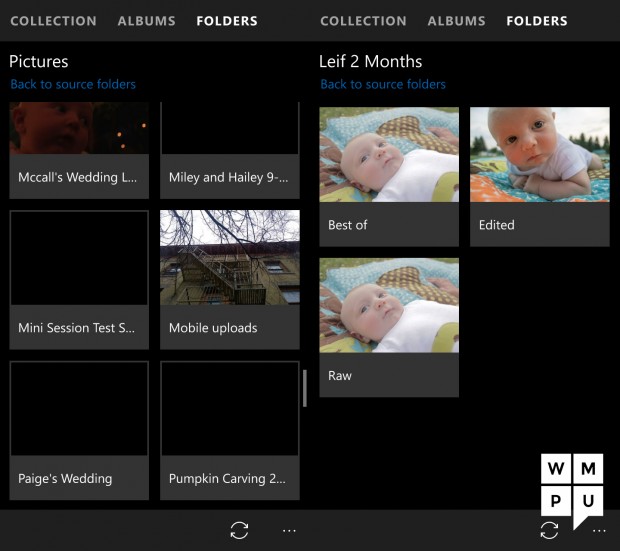Tap refresh icon in right screen
Screen dimensions: 620x551
pyautogui.click(x=549, y=530)
